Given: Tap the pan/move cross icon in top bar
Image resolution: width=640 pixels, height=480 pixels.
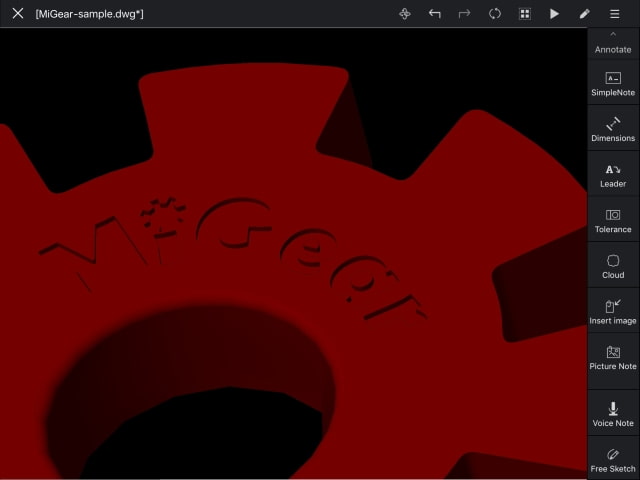Looking at the screenshot, I should point(404,14).
